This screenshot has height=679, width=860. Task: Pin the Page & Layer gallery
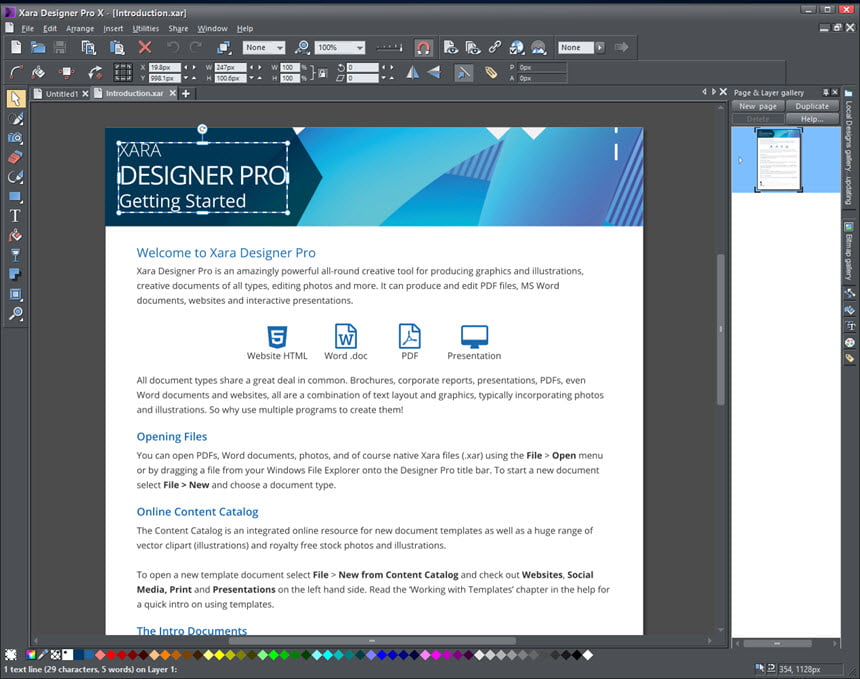(825, 92)
